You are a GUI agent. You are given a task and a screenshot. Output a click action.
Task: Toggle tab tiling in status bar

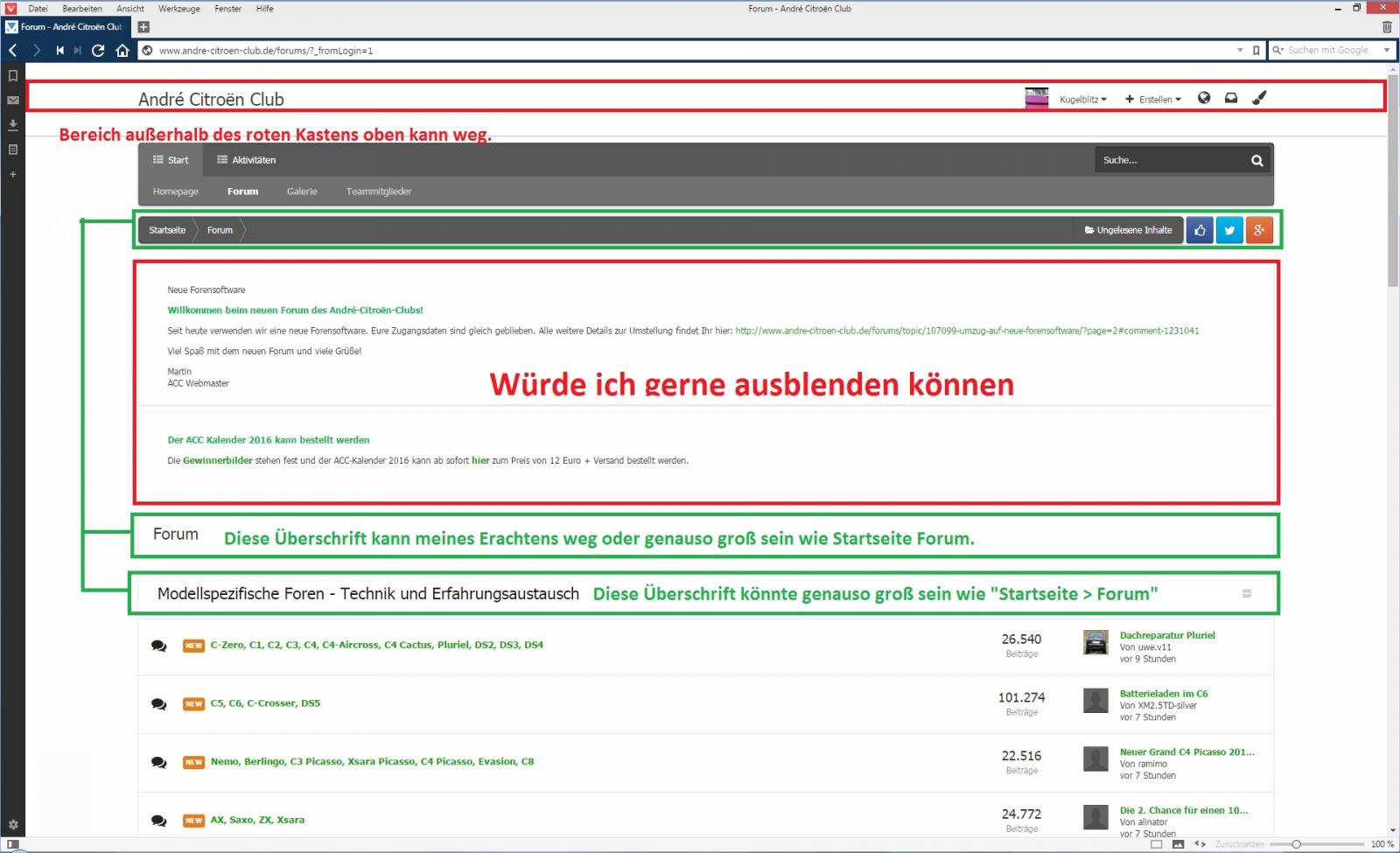pos(1157,844)
